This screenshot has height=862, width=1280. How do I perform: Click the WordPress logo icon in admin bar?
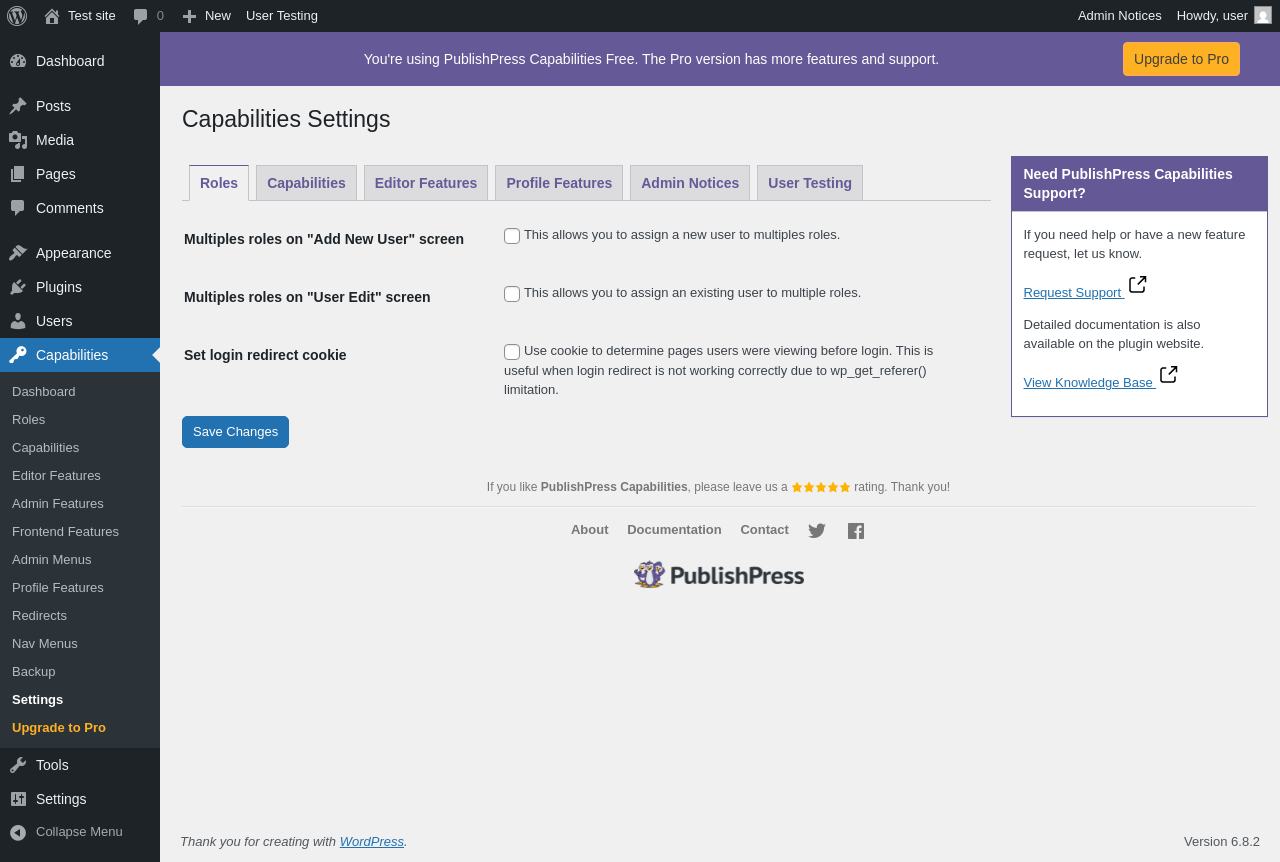[17, 16]
